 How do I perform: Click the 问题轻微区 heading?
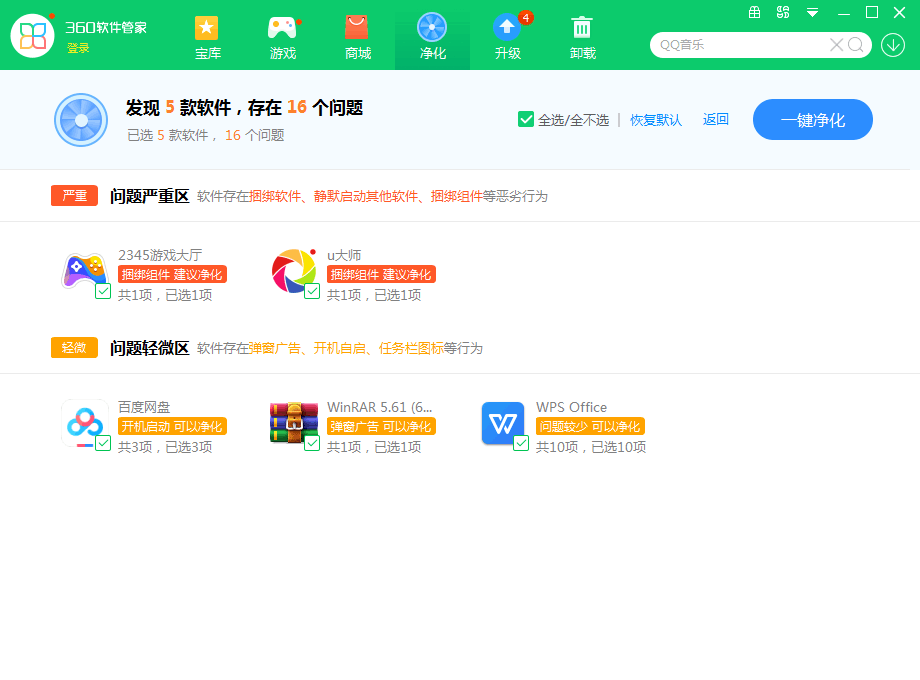(x=150, y=348)
